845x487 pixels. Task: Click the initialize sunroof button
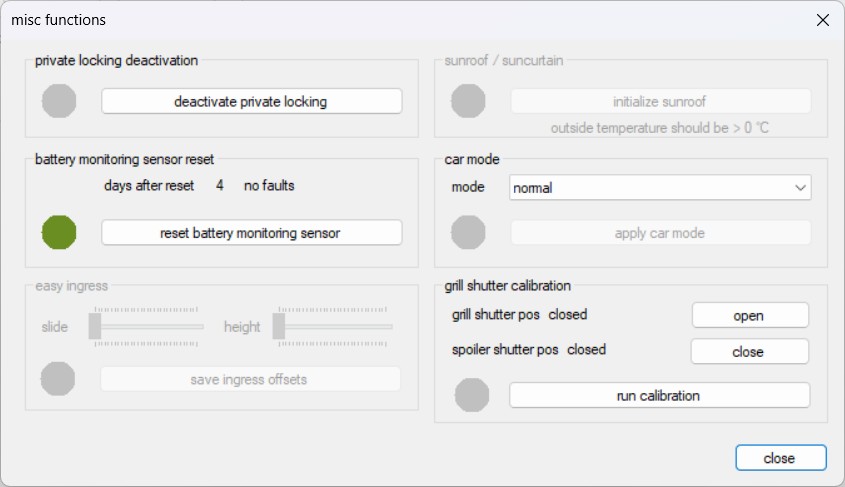[660, 101]
